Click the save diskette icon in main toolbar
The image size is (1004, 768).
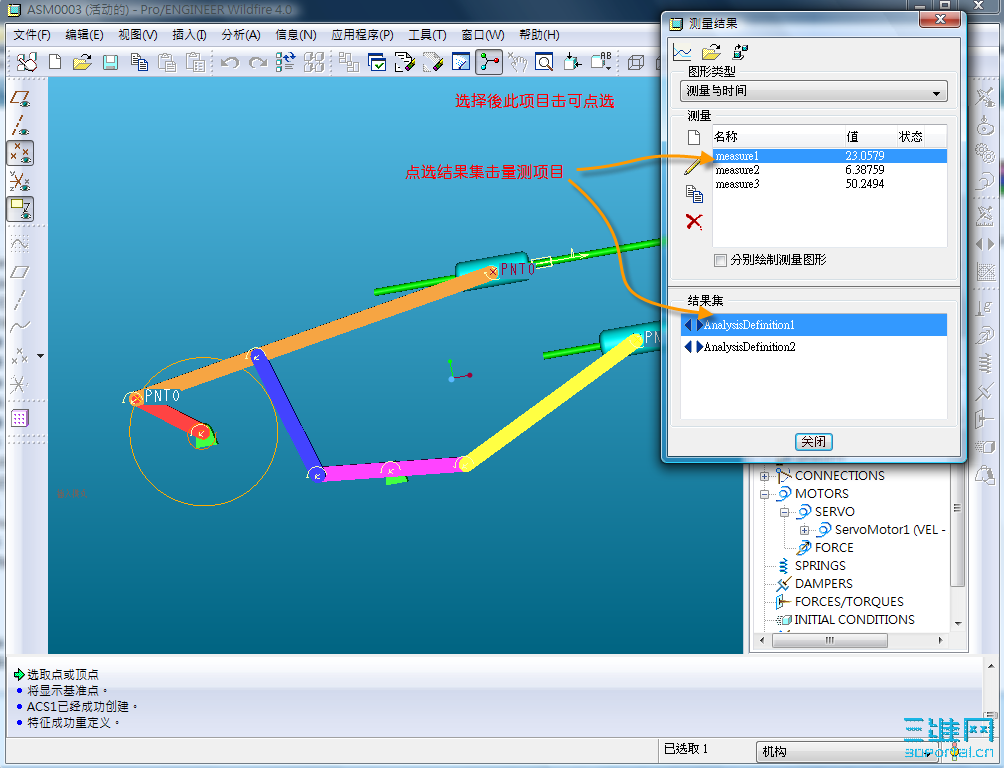110,62
